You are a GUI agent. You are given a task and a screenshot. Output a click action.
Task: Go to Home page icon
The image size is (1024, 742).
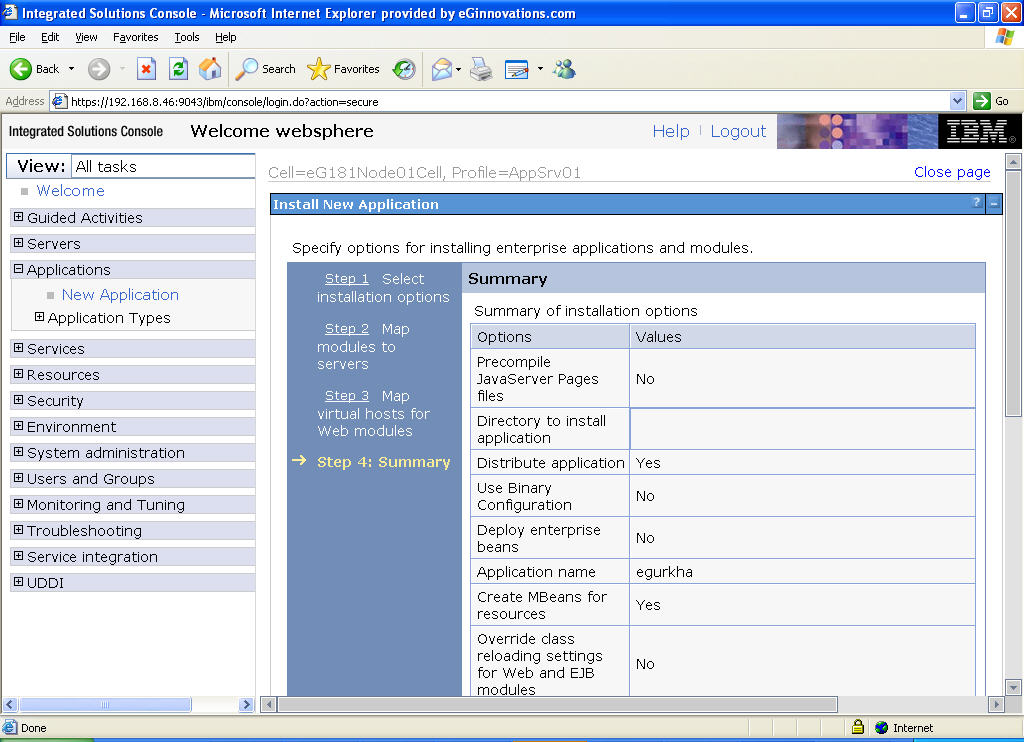210,69
